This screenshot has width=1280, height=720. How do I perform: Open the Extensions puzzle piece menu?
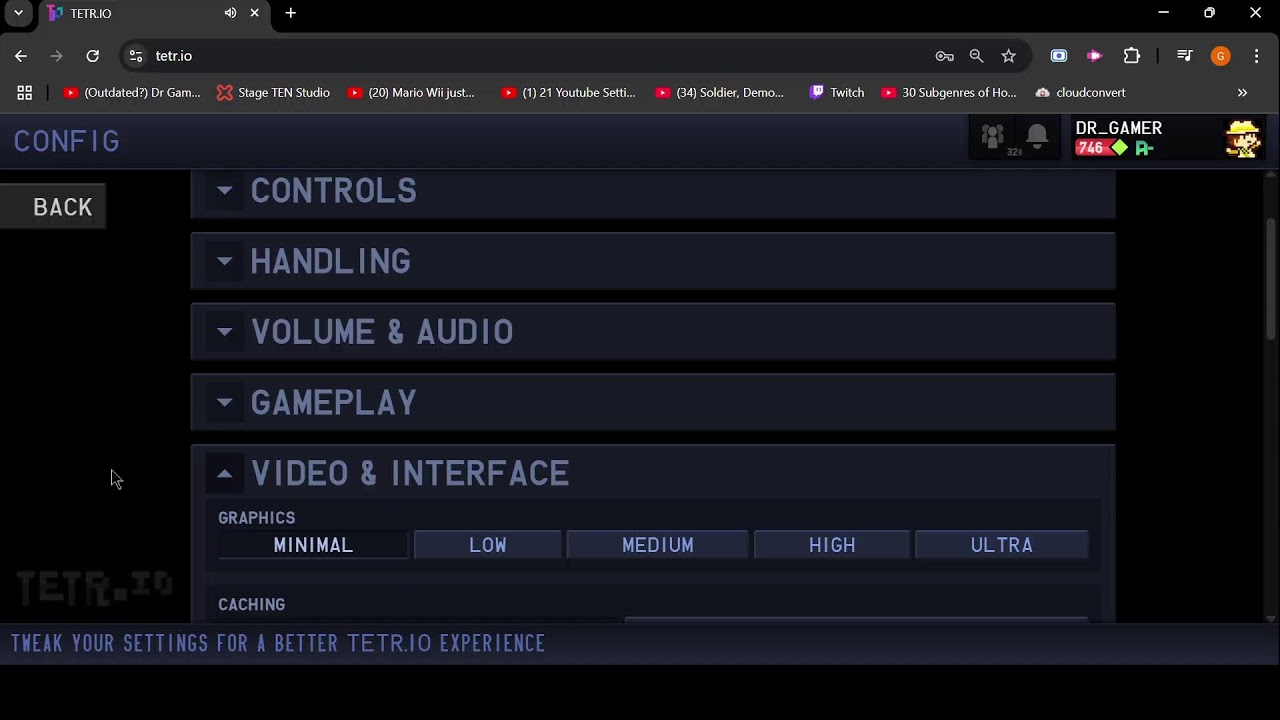point(1132,56)
